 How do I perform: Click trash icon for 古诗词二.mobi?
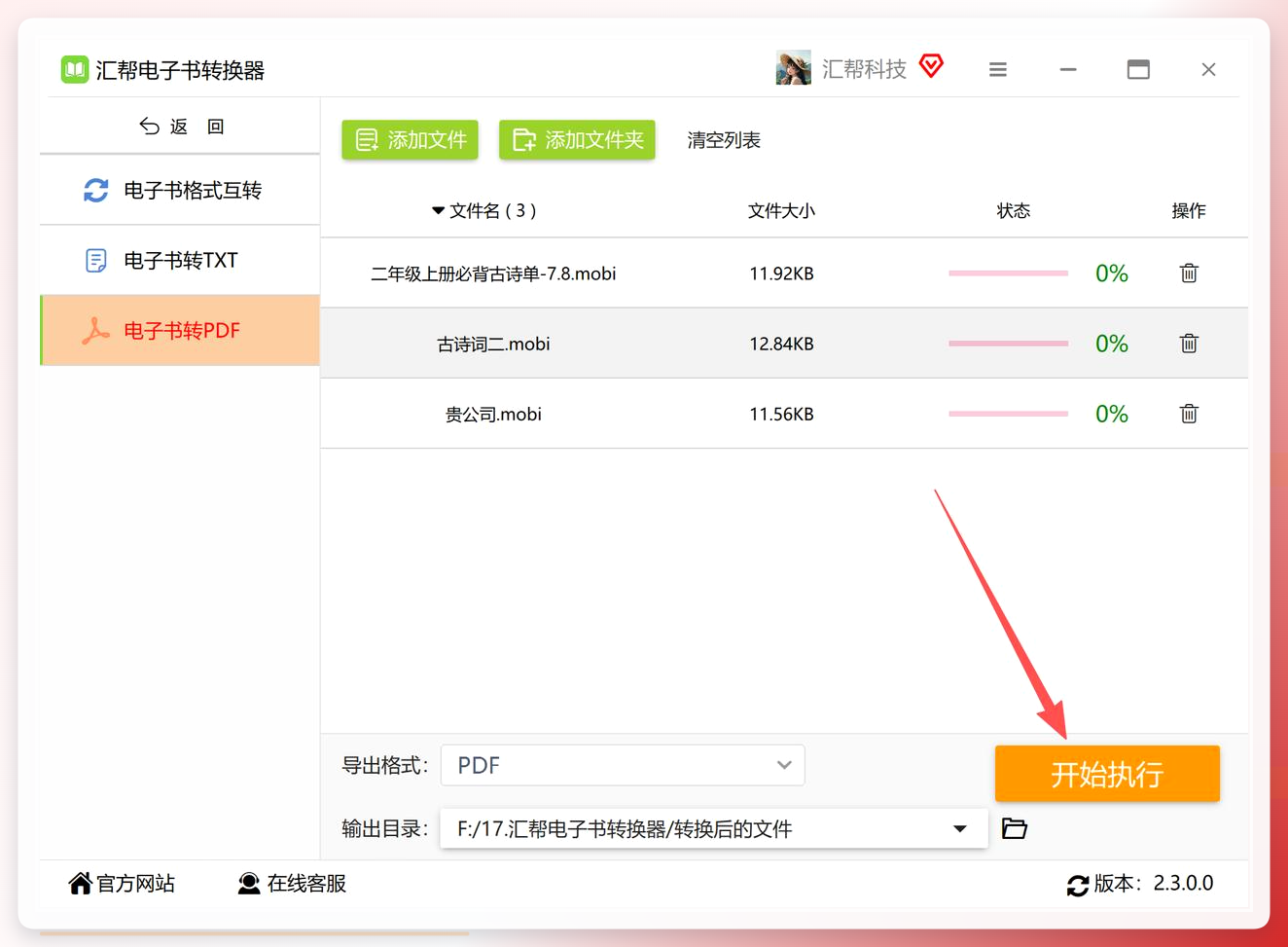[x=1189, y=344]
